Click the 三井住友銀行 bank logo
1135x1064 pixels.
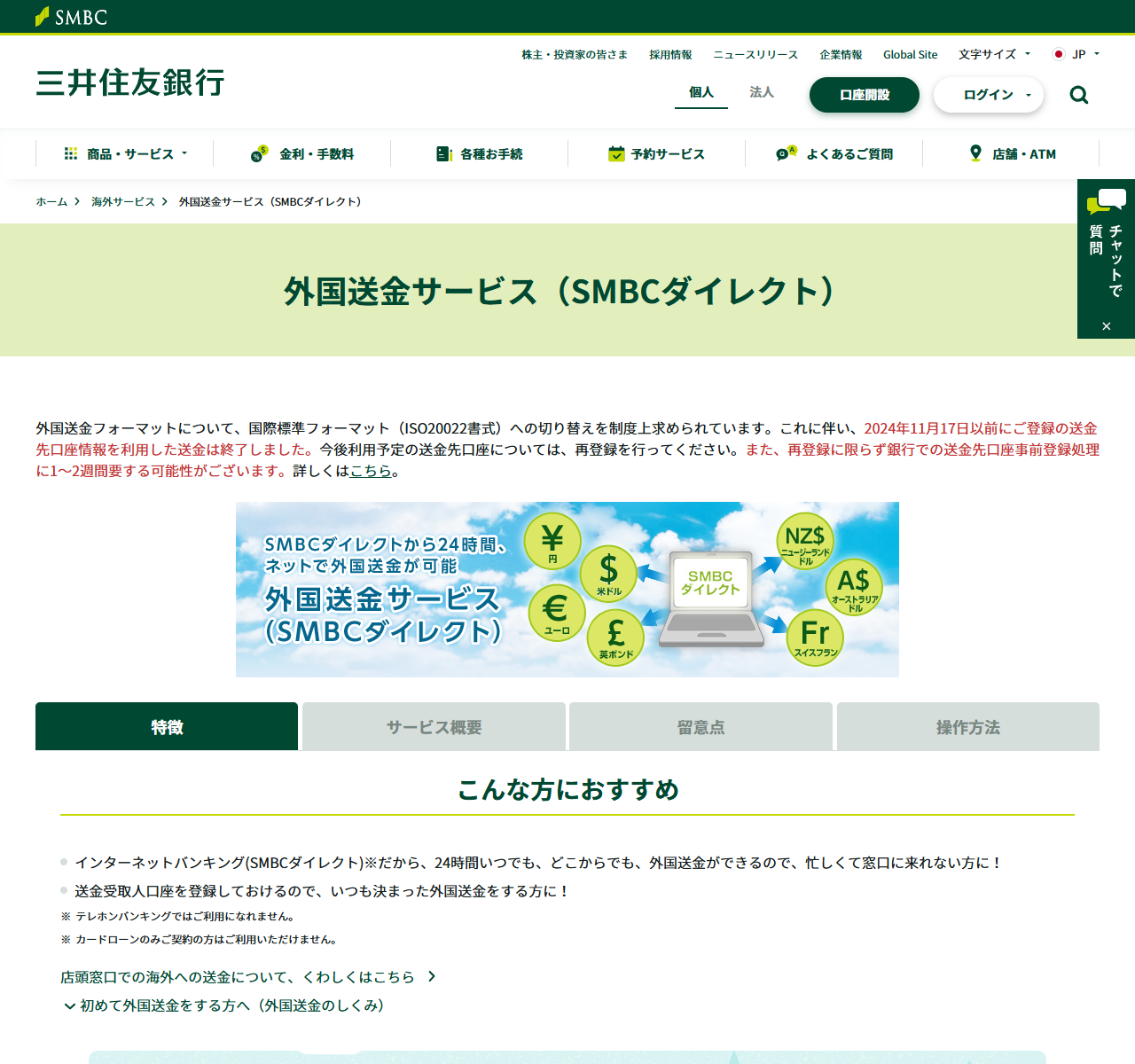coord(130,82)
